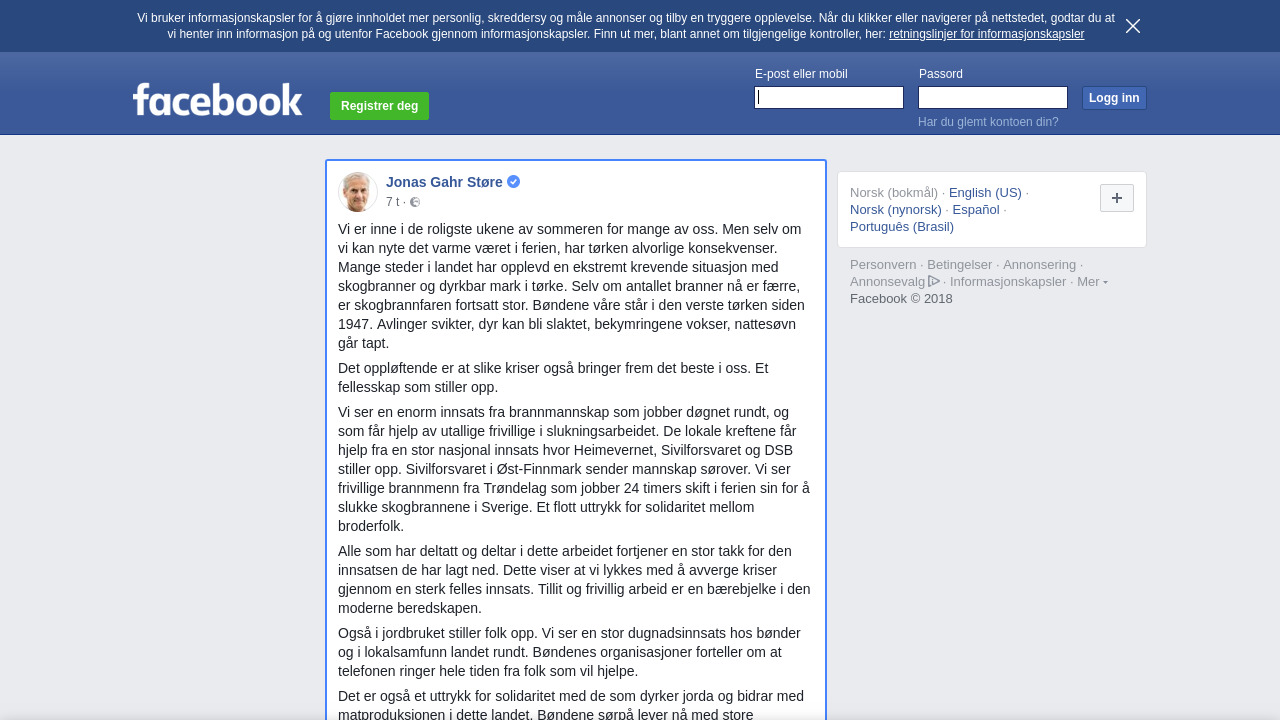Expand the Mer footer dropdown
Image resolution: width=1280 pixels, height=720 pixels.
tap(1092, 281)
